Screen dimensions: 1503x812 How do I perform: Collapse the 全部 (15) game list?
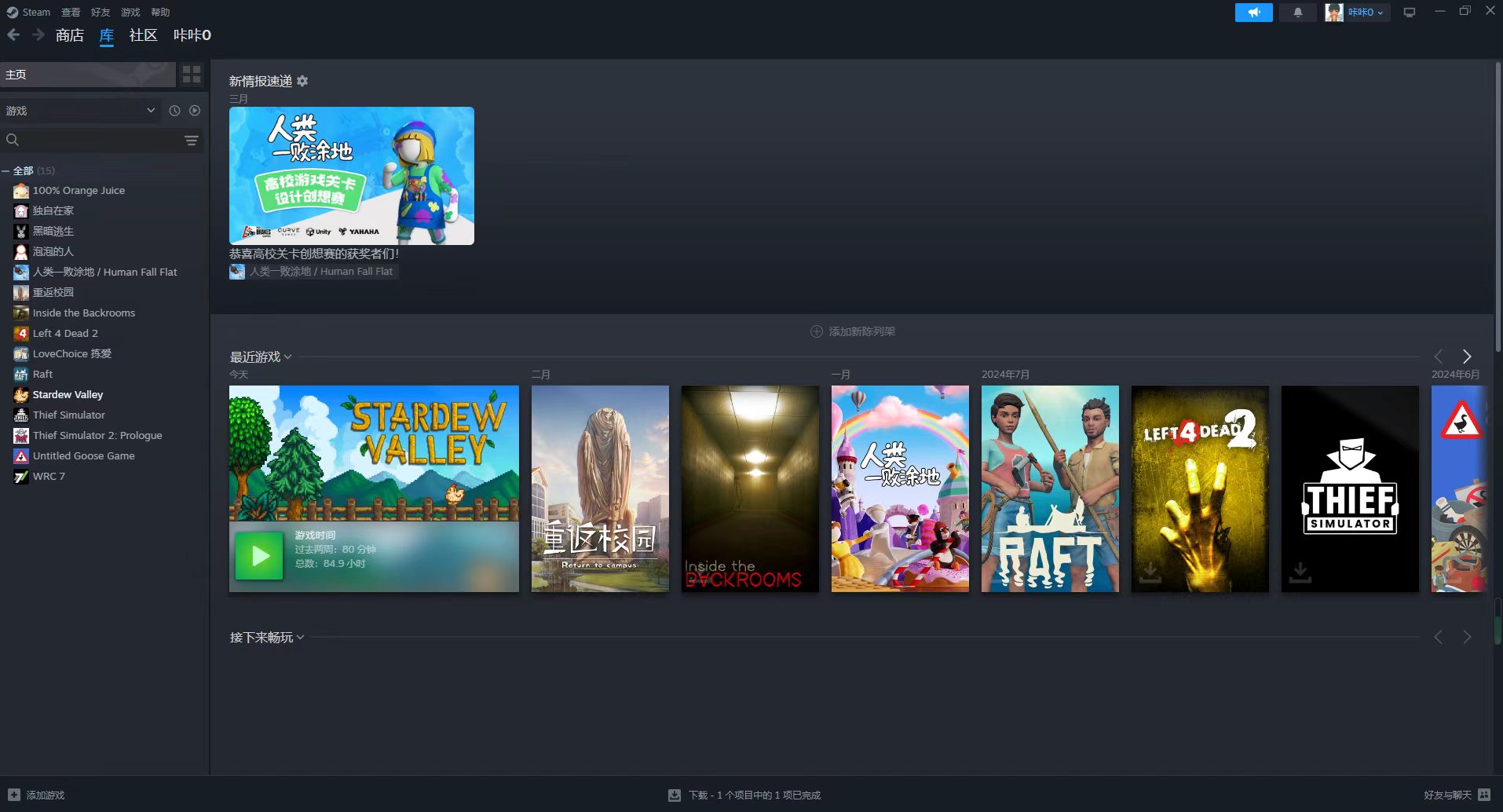(x=5, y=170)
